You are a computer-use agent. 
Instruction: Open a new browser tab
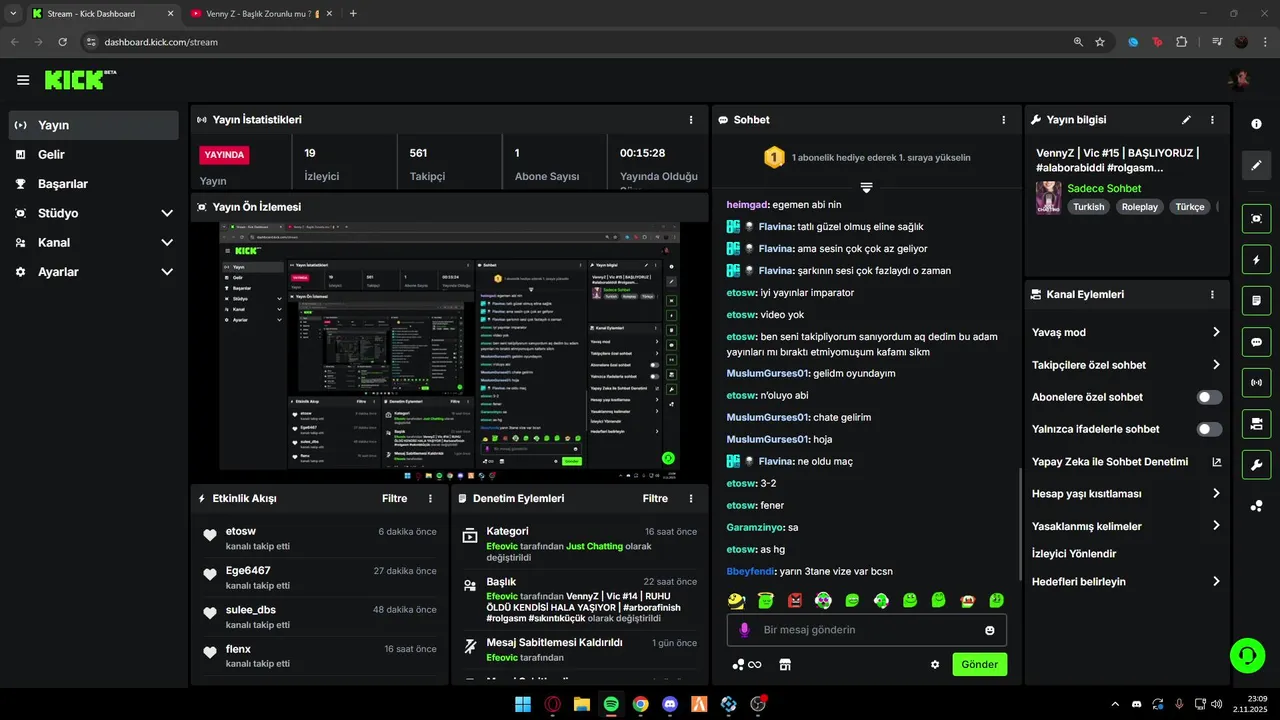pos(353,14)
